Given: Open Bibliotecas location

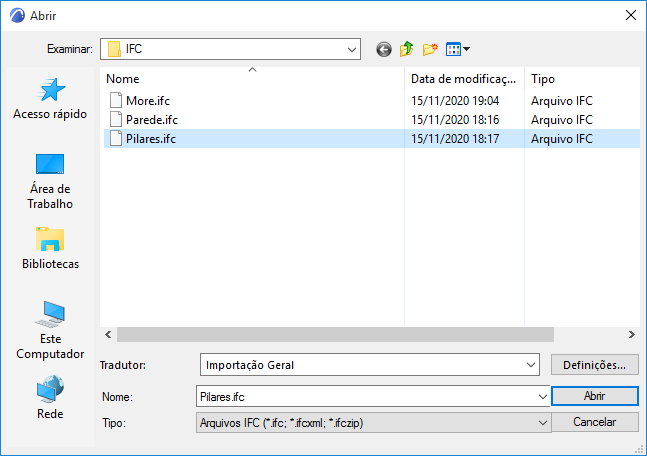Looking at the screenshot, I should (50, 248).
